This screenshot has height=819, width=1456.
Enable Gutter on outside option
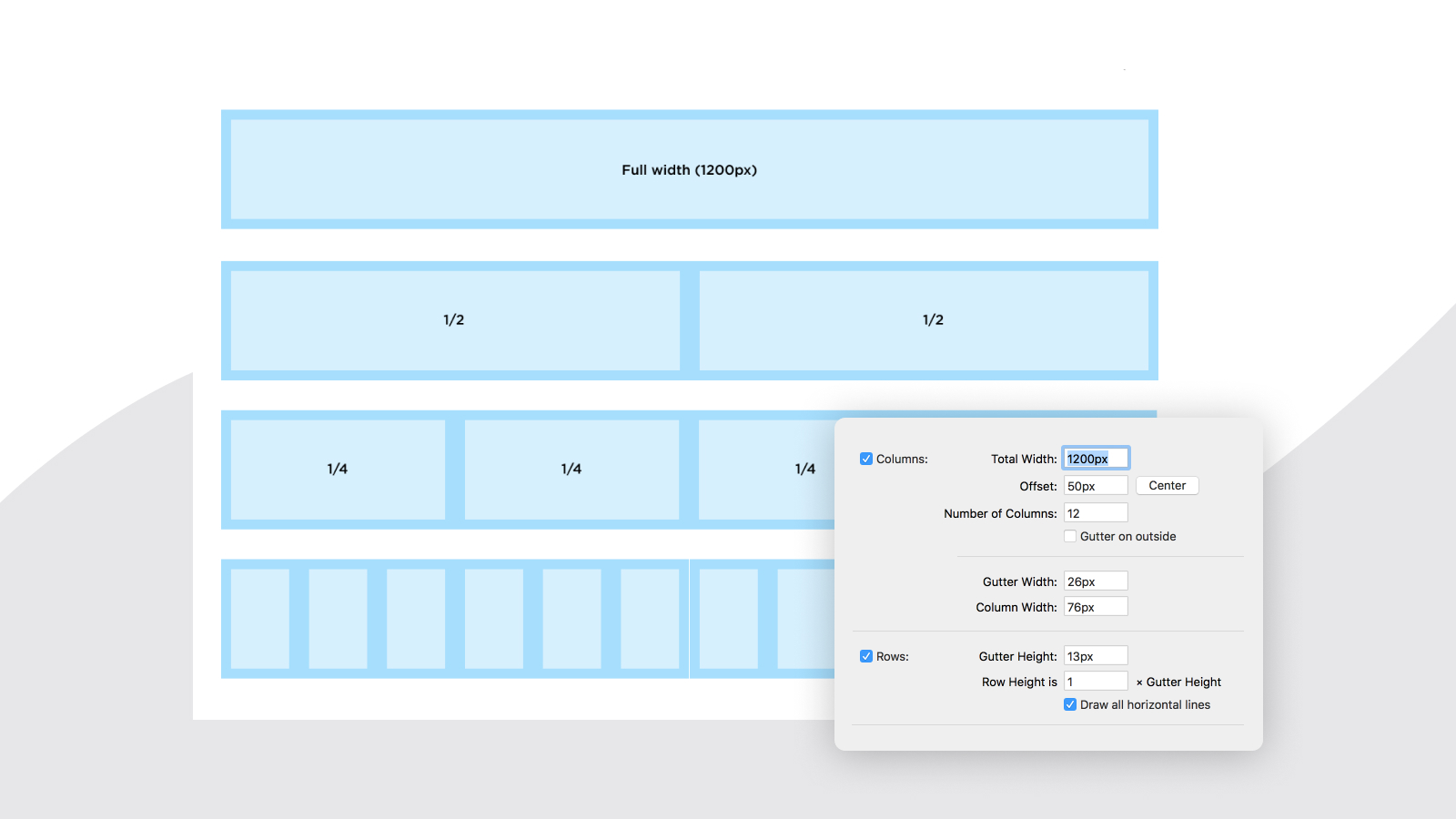[x=1070, y=536]
